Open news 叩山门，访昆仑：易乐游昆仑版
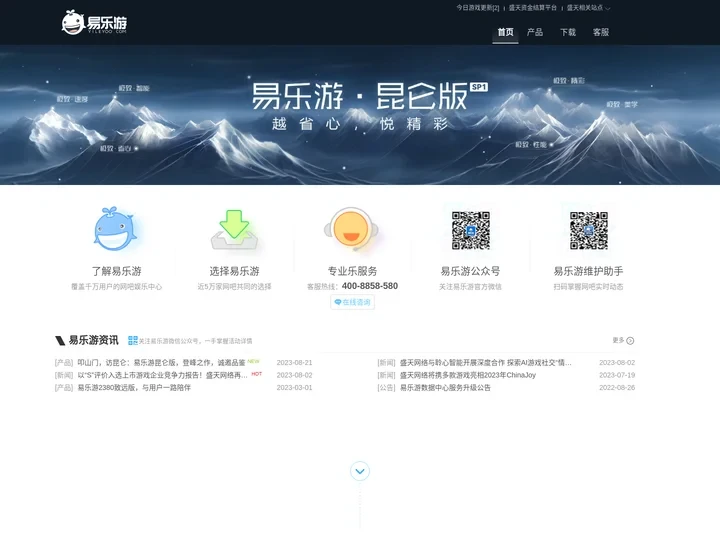This screenshot has width=720, height=540. tap(161, 362)
